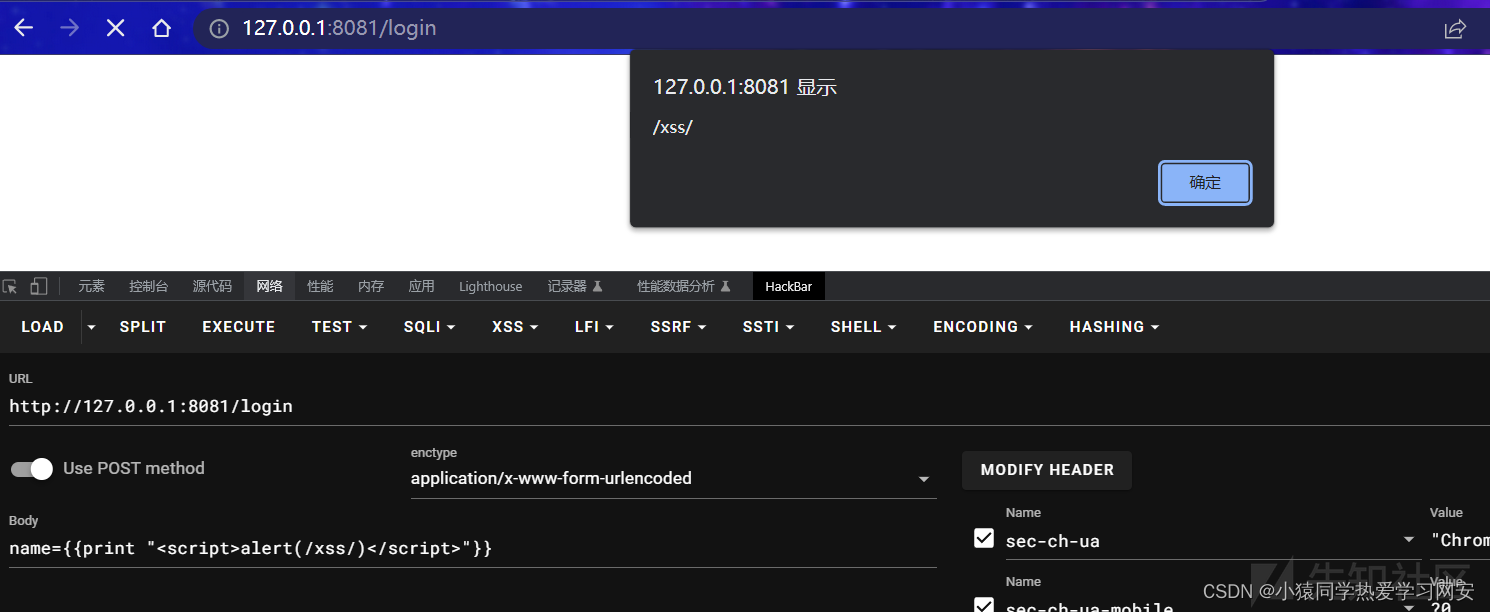1490x612 pixels.
Task: Toggle the device toolbar icon in DevTools
Action: [x=39, y=286]
